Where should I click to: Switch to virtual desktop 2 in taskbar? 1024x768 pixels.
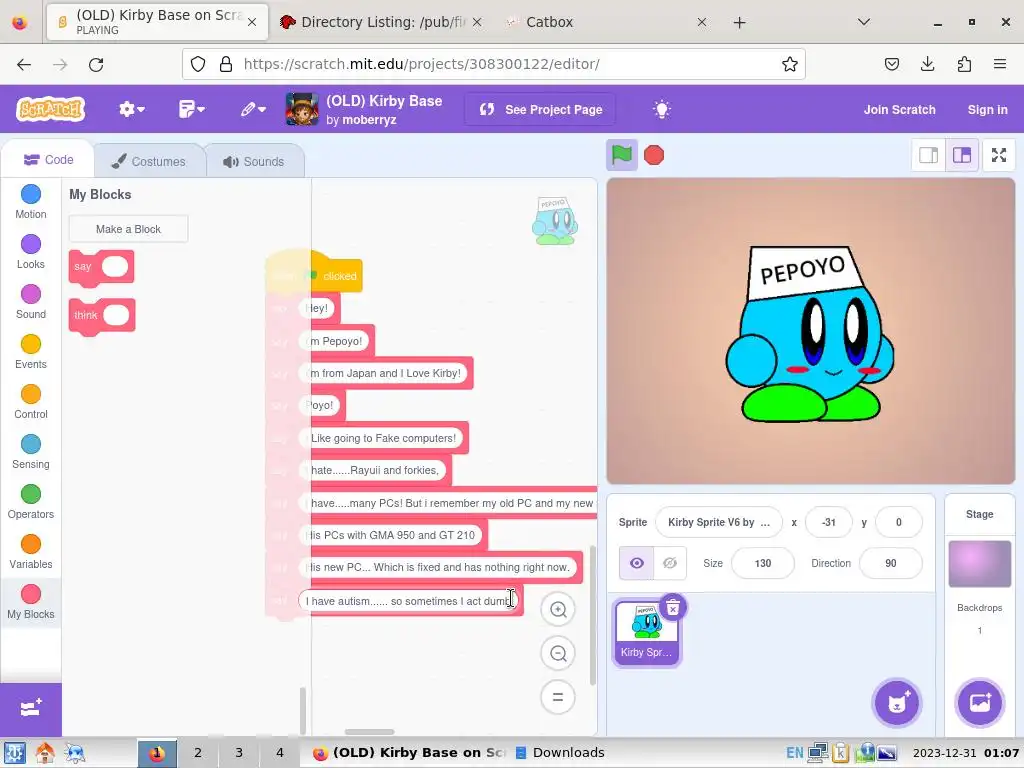(197, 753)
